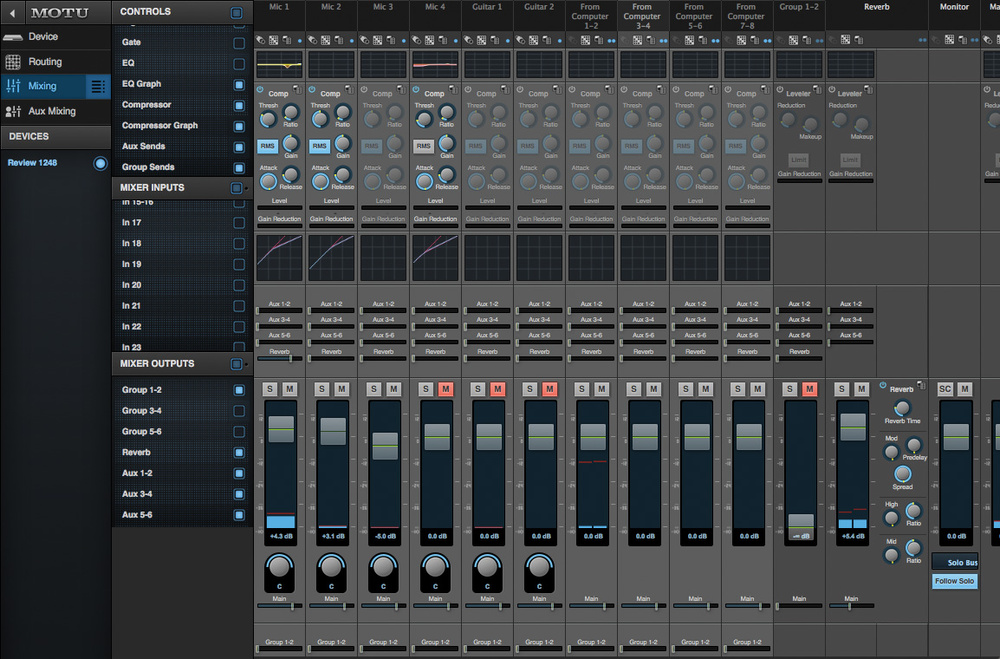Toggle RMS mode on Mic 4 compressor
This screenshot has height=659, width=1000.
tap(423, 146)
